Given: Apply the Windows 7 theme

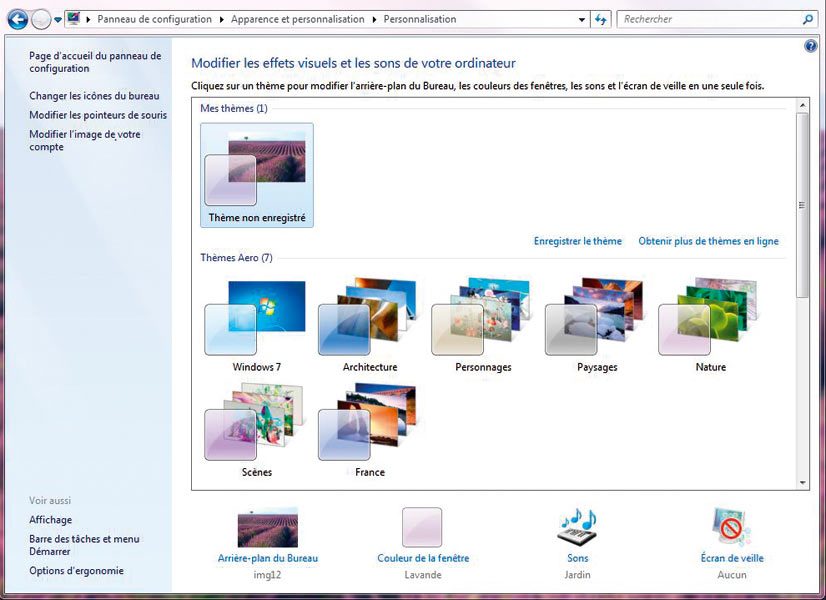Looking at the screenshot, I should pos(257,326).
